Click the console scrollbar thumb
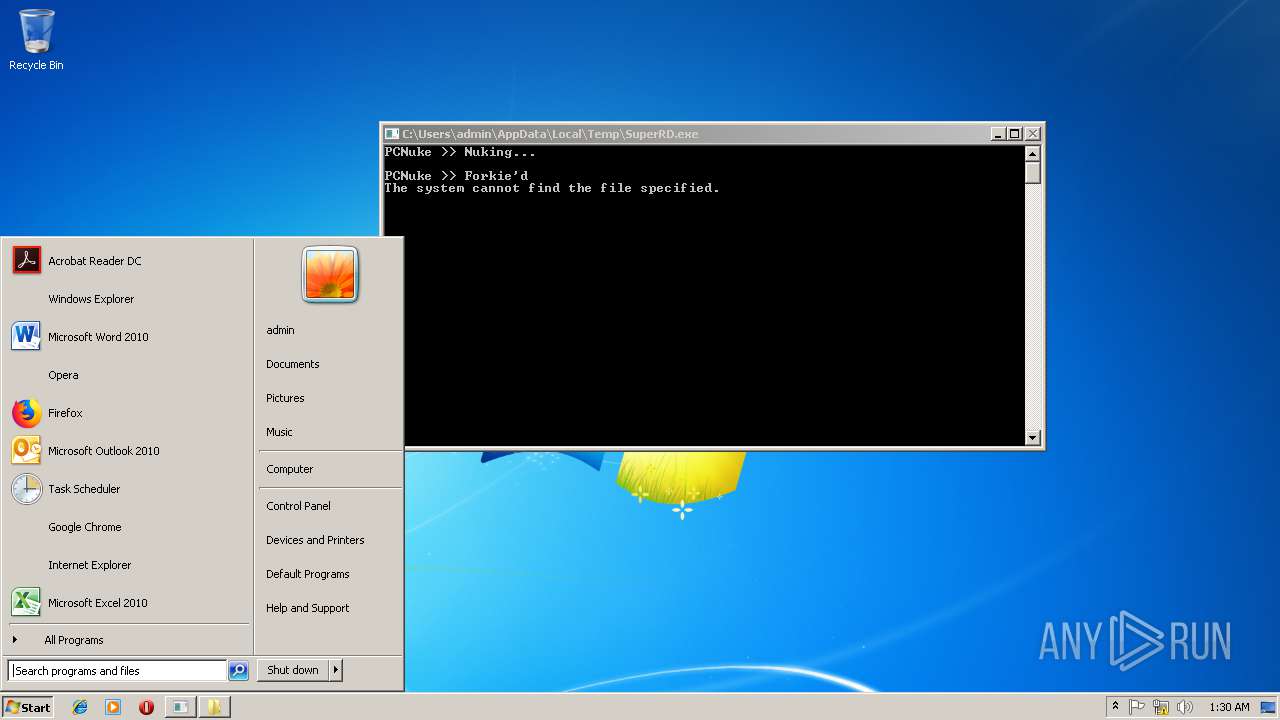This screenshot has width=1280, height=720. [x=1033, y=173]
